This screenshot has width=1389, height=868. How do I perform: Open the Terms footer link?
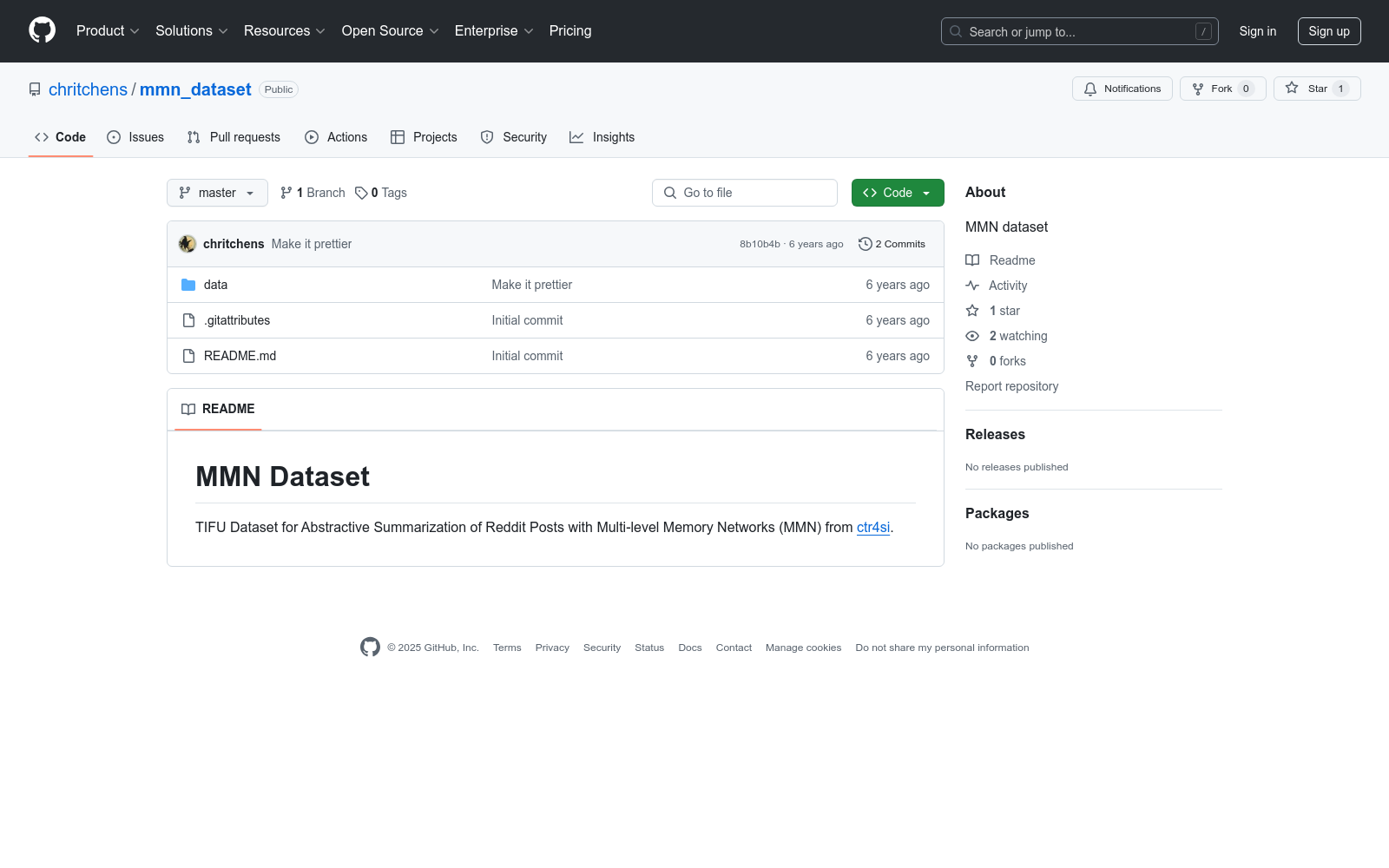[x=507, y=648]
